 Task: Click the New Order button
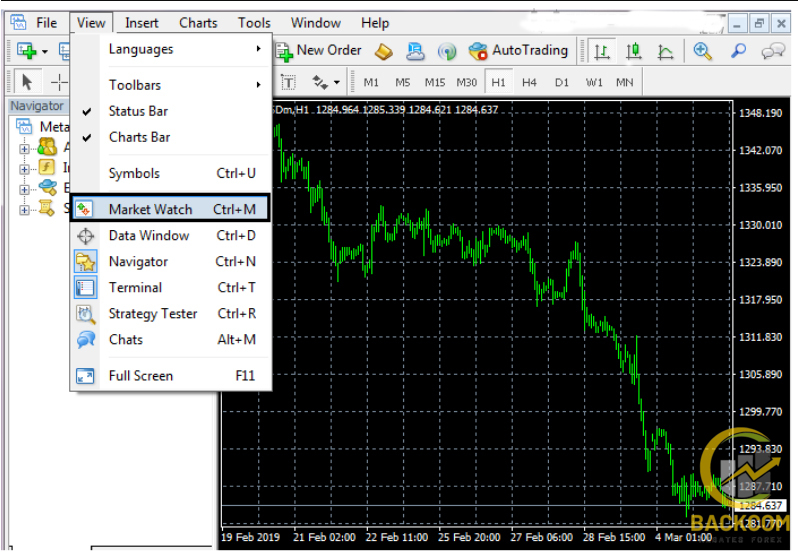pyautogui.click(x=319, y=51)
